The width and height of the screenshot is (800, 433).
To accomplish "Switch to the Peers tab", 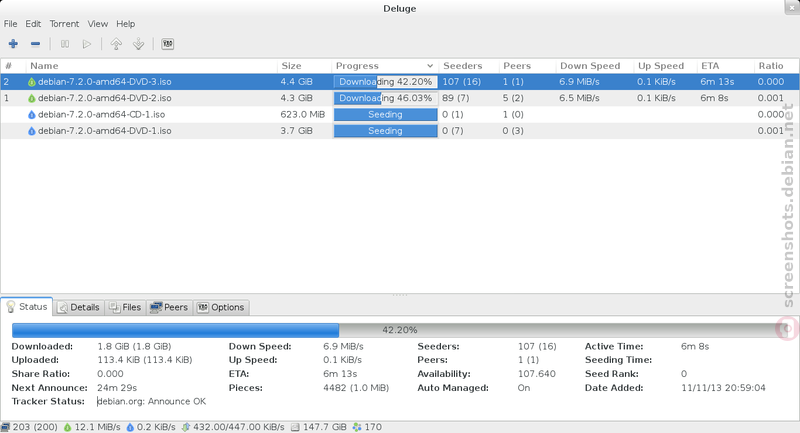I will click(x=169, y=307).
